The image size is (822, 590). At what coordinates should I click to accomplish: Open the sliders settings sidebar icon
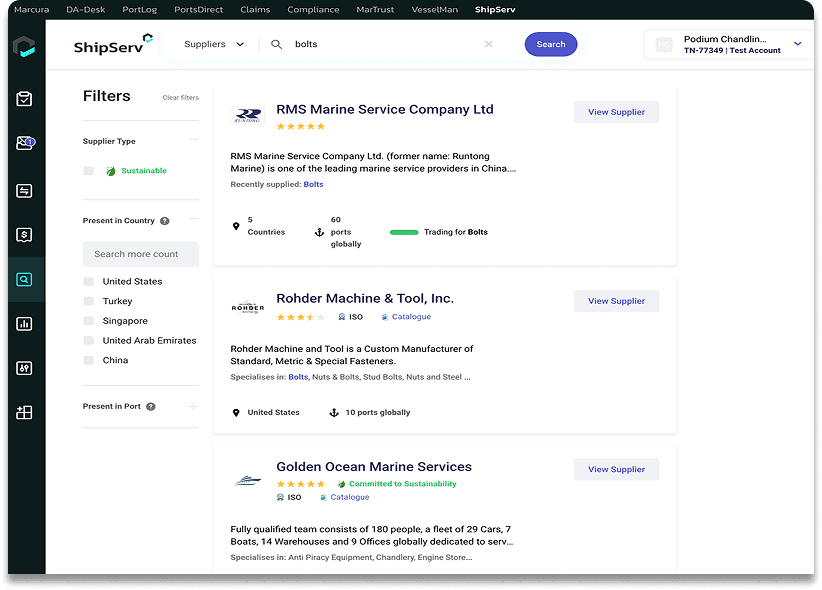click(x=24, y=368)
